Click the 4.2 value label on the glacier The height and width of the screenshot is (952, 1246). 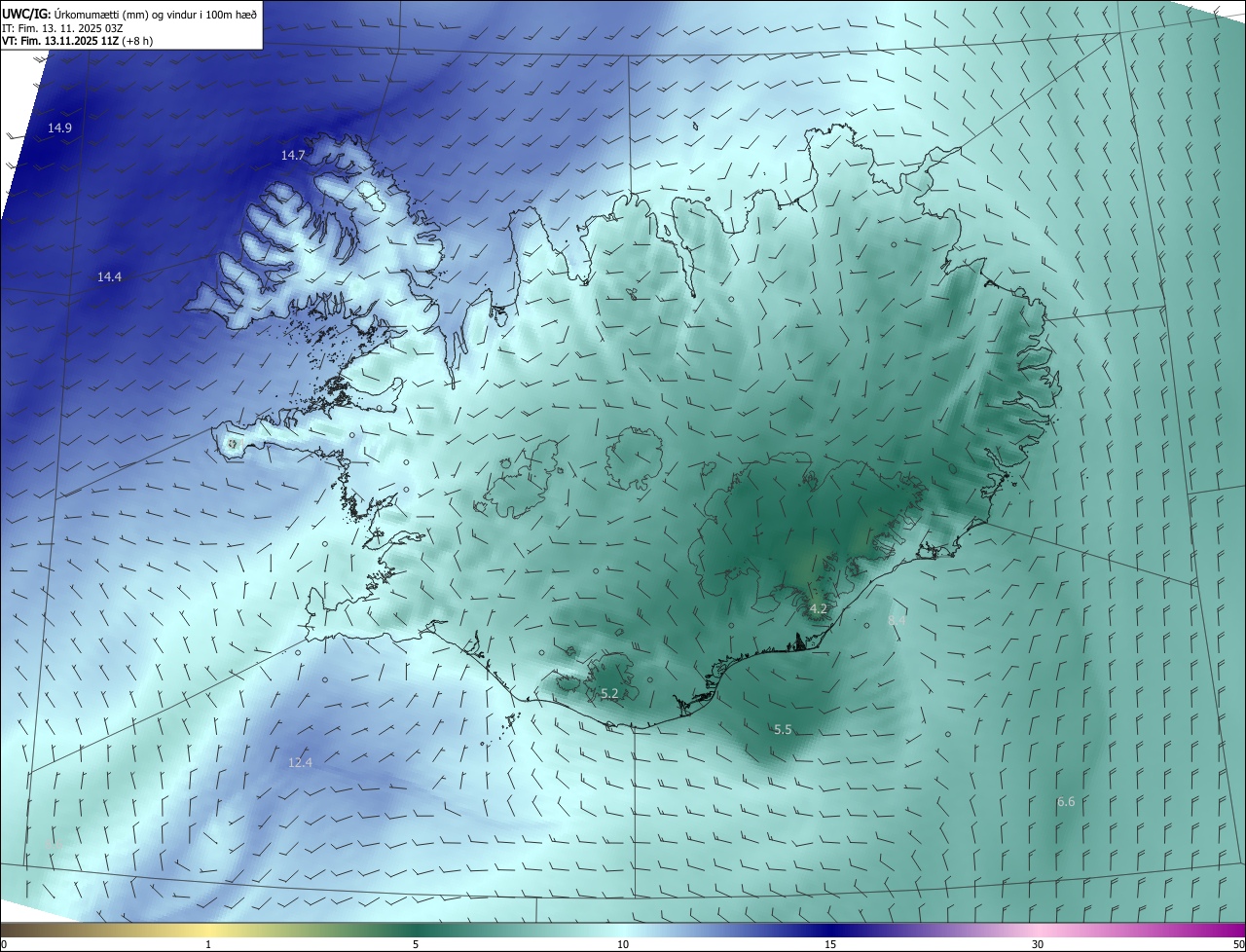point(819,609)
